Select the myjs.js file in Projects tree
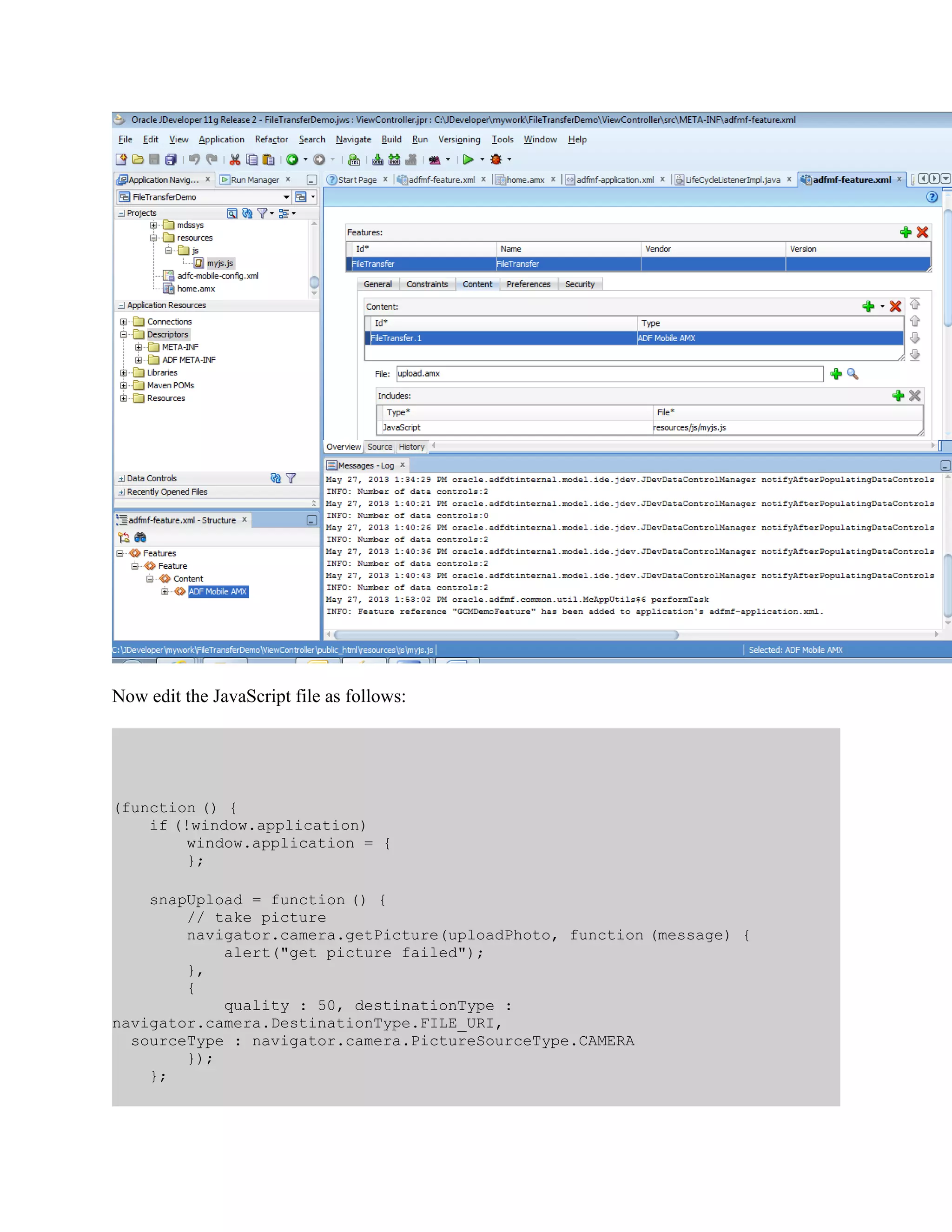Image resolution: width=952 pixels, height=1232 pixels. coord(219,264)
